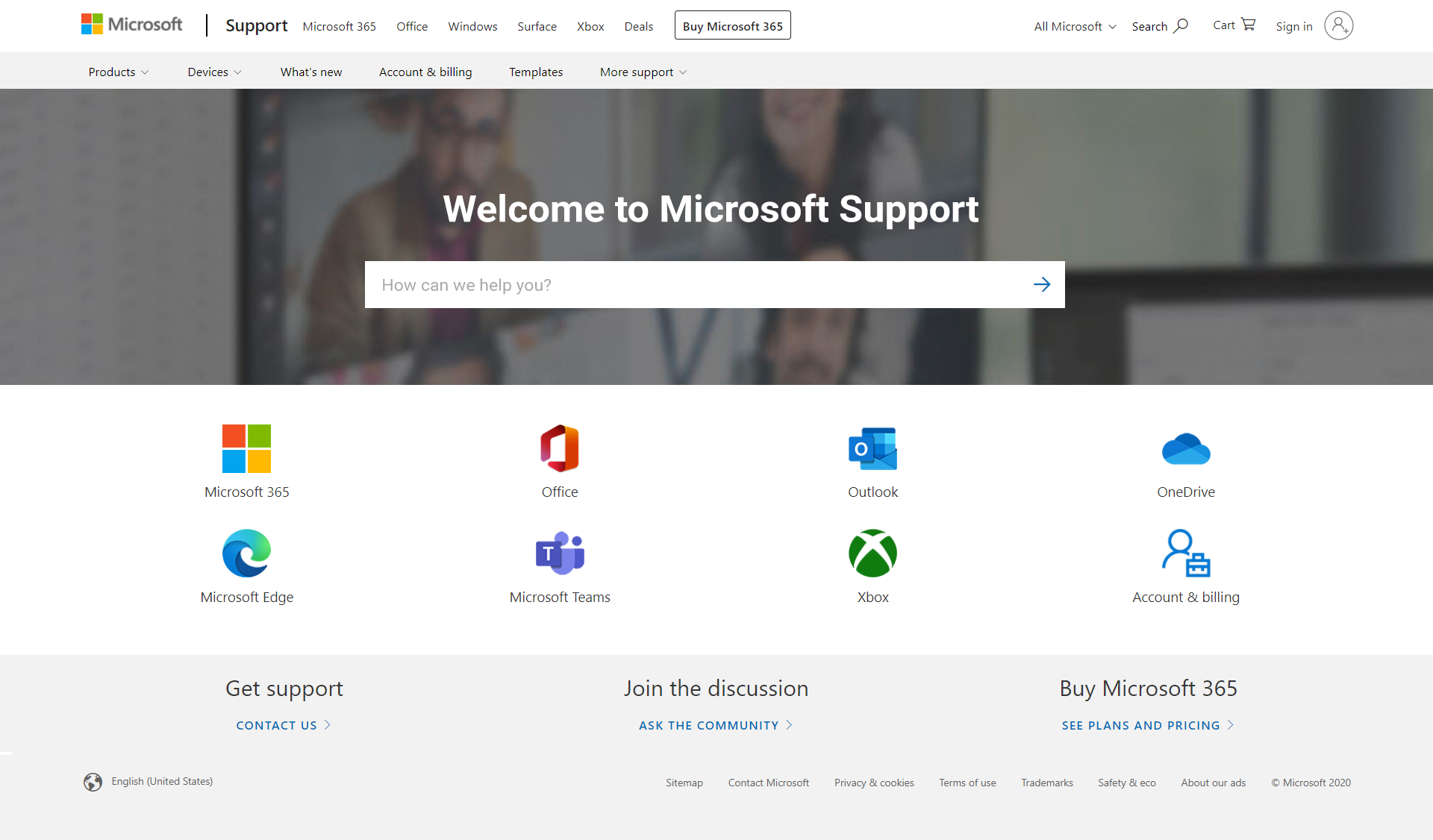Expand the Devices dropdown menu
The image size is (1433, 840).
214,72
